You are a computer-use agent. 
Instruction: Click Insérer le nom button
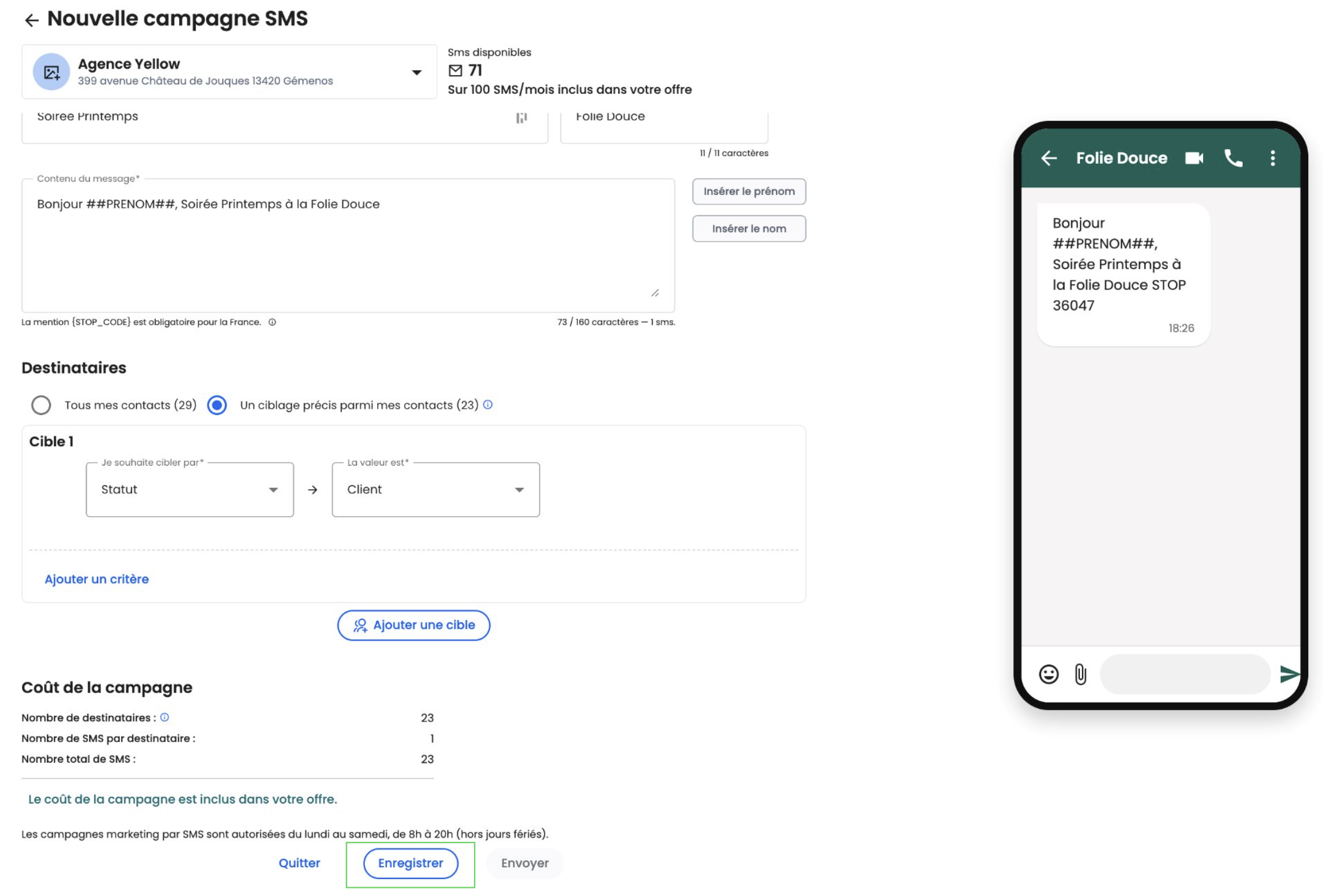tap(748, 229)
